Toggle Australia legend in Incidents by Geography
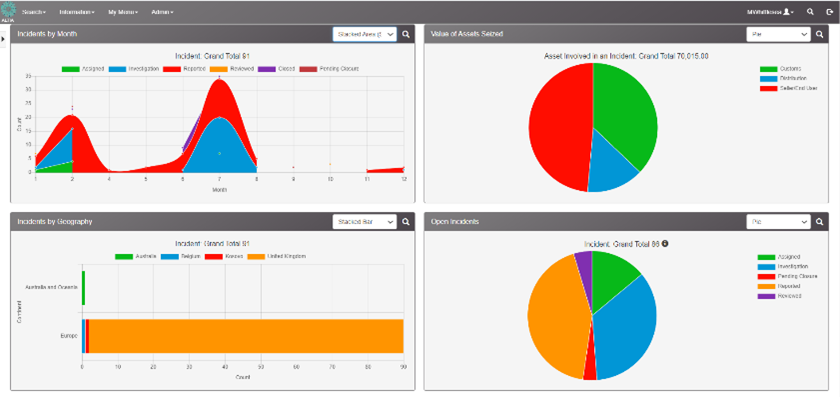The width and height of the screenshot is (840, 397). click(136, 256)
